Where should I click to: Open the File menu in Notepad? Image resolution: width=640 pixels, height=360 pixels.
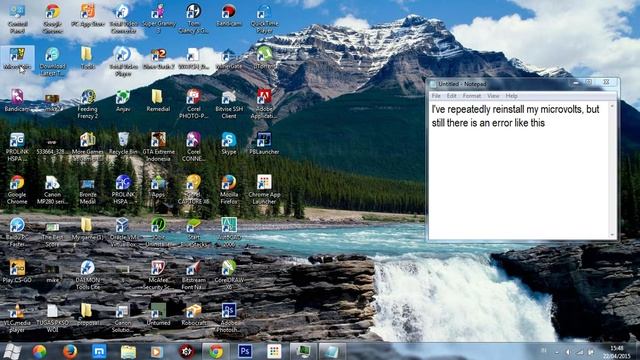[436, 96]
